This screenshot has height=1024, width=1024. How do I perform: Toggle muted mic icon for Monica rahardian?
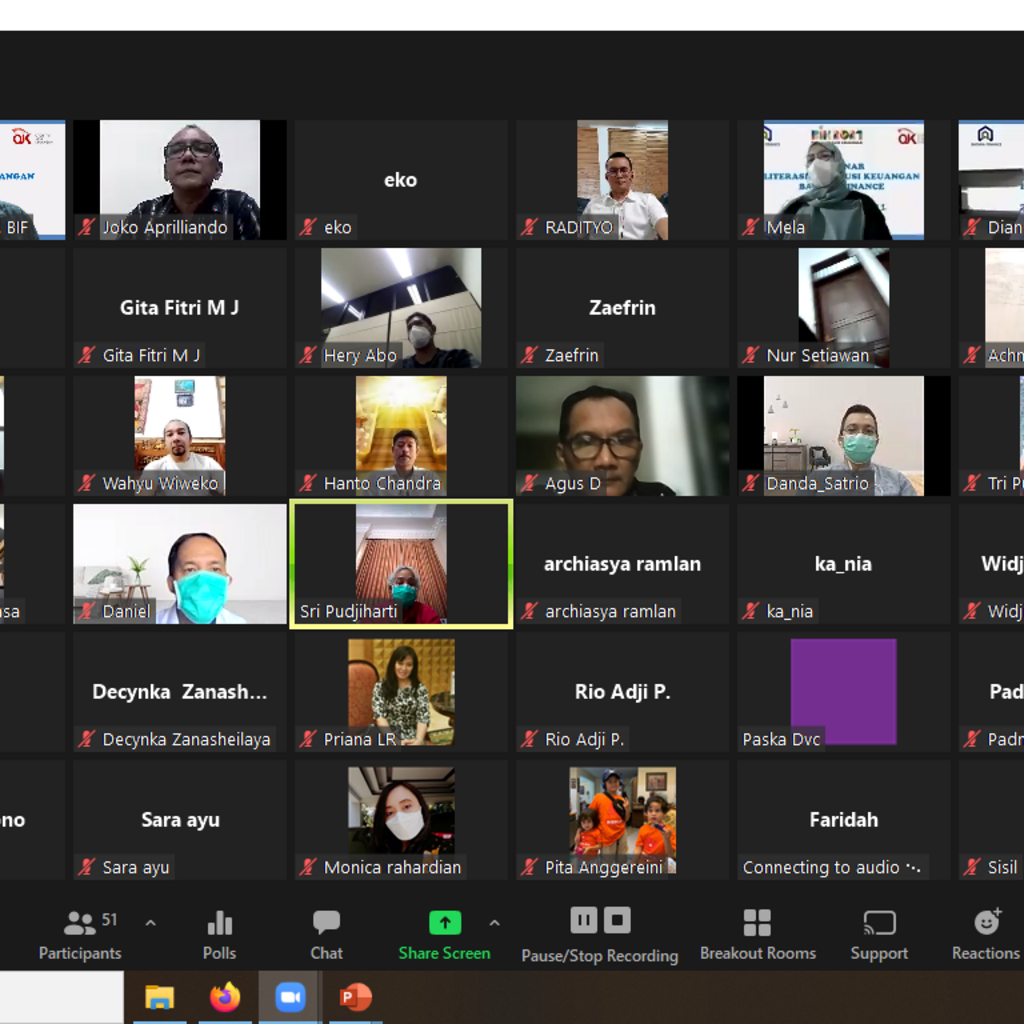click(309, 868)
